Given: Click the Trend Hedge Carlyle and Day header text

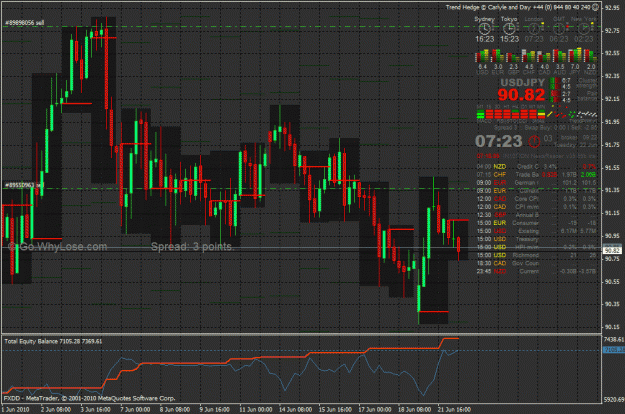Looking at the screenshot, I should [518, 7].
